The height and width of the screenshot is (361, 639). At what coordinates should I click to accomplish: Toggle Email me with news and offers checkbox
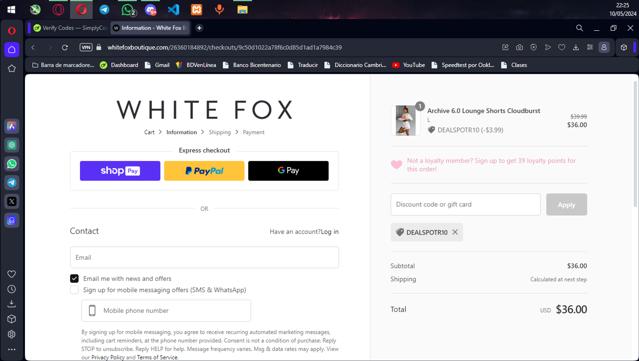(74, 278)
